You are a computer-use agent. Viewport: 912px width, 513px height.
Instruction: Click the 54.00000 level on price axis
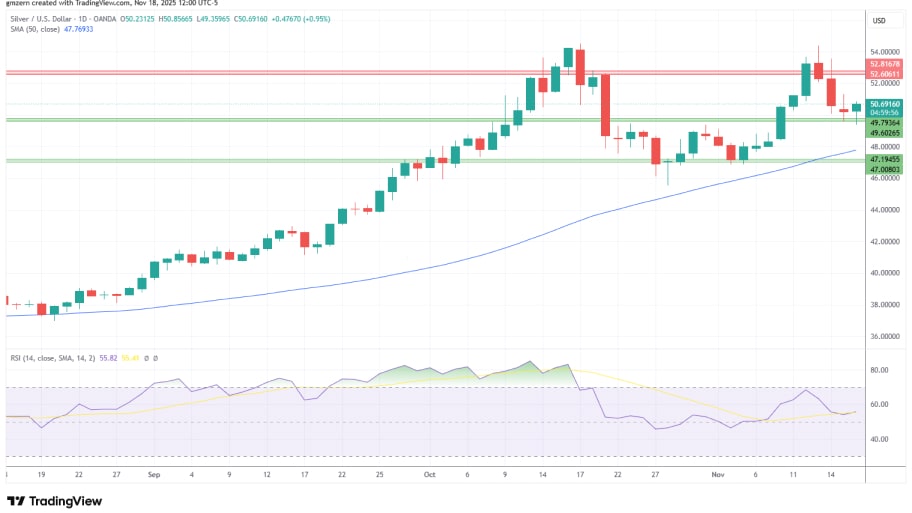(885, 52)
